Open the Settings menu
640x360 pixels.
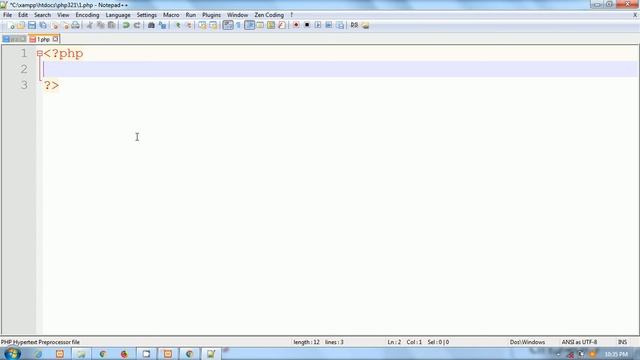147,15
